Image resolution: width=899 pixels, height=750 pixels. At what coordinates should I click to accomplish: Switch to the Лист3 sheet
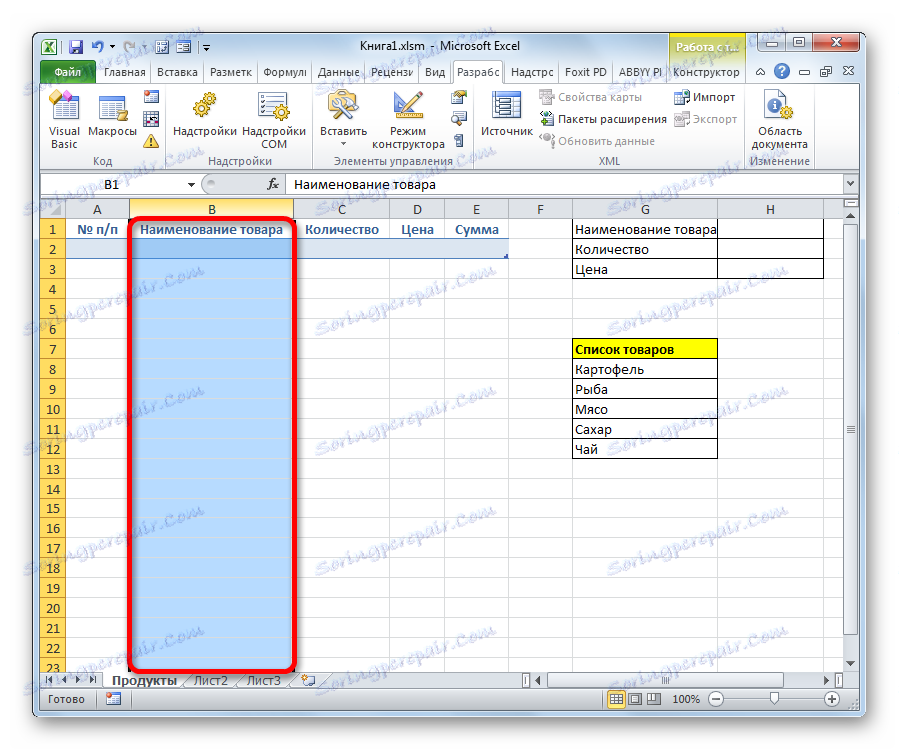pos(264,681)
